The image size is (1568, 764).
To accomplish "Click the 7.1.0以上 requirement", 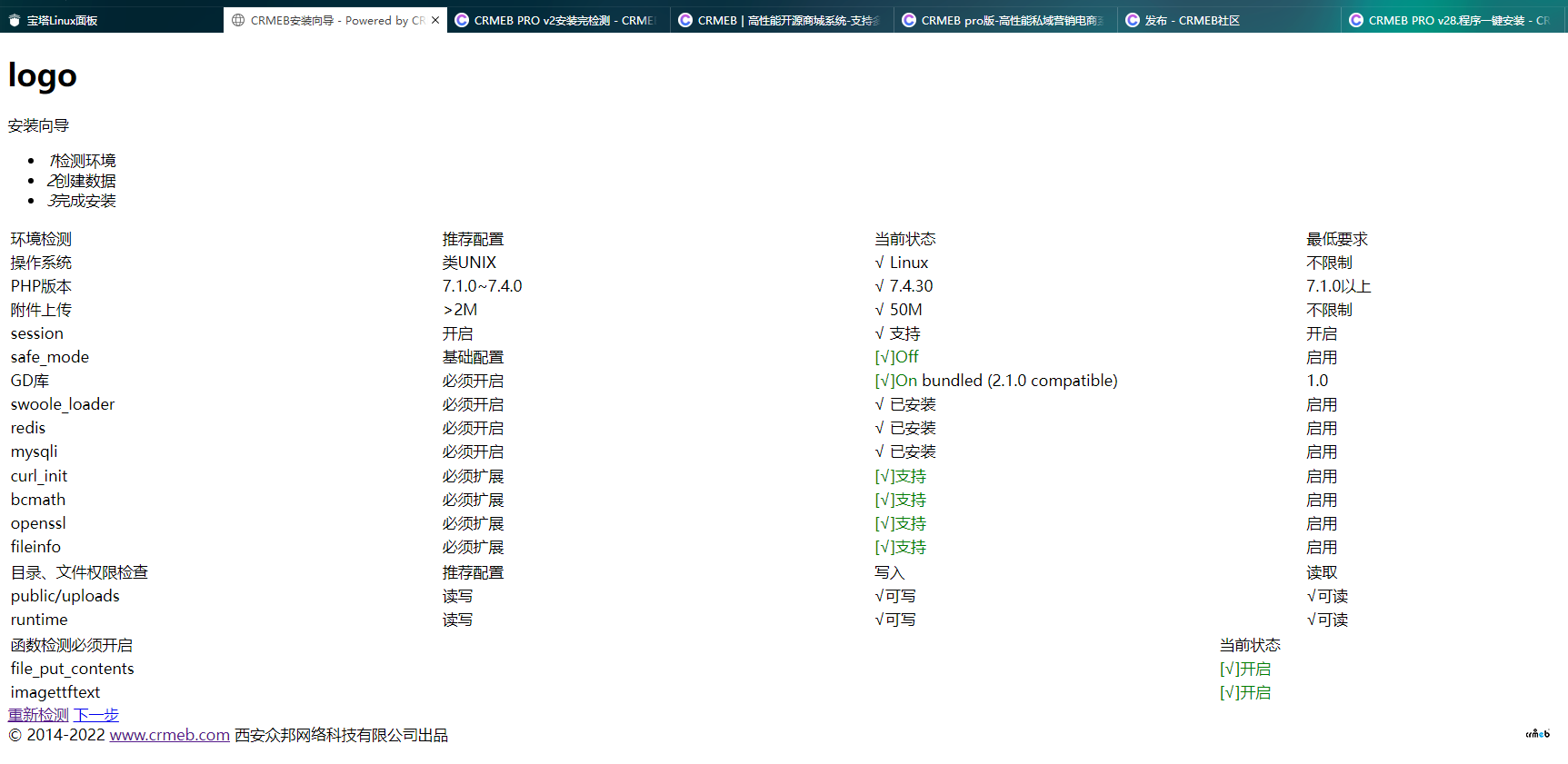I will tap(1339, 286).
